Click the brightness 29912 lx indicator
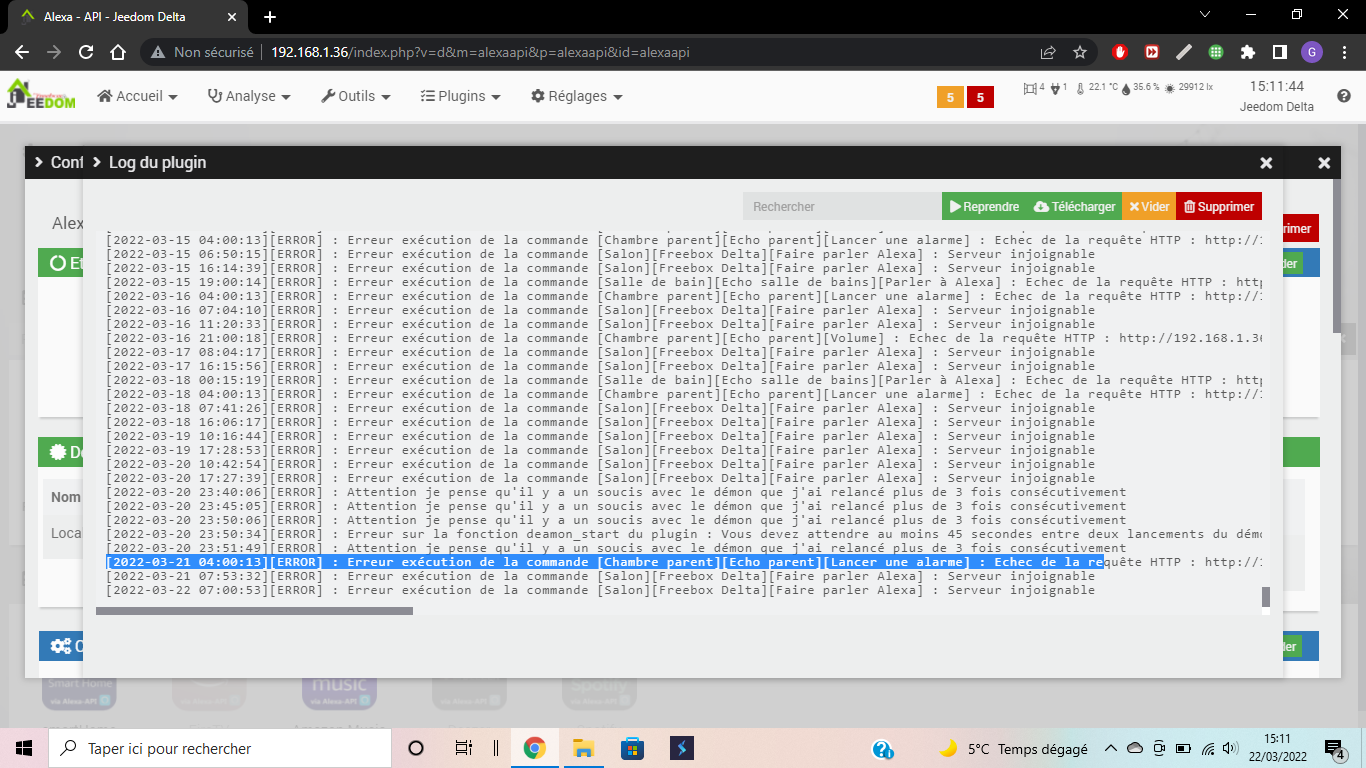Viewport: 1366px width, 768px height. (1188, 88)
